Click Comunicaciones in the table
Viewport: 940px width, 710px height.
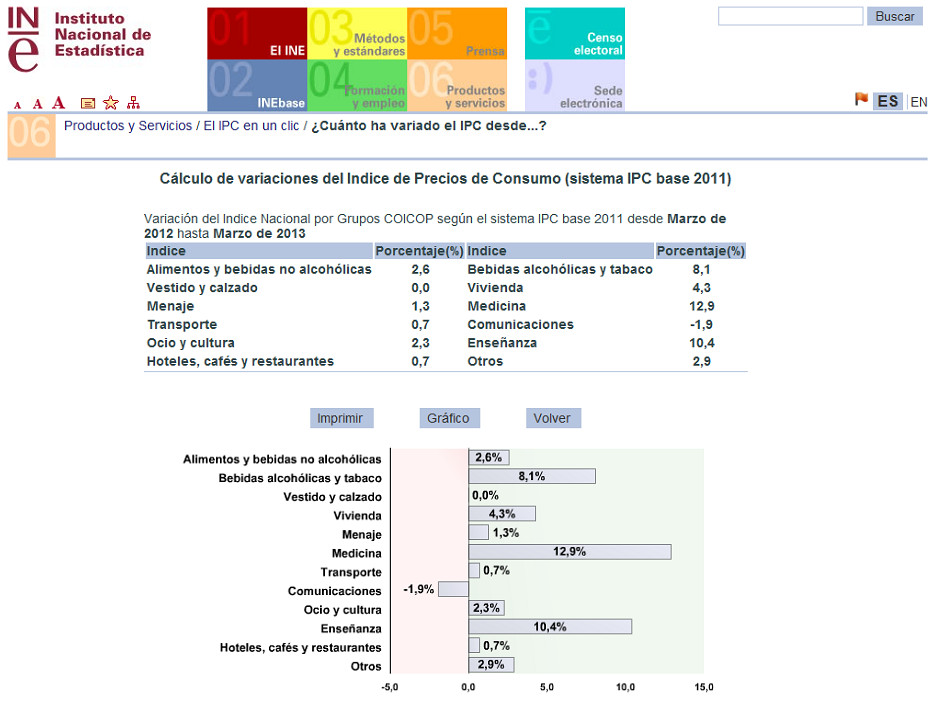pyautogui.click(x=520, y=324)
